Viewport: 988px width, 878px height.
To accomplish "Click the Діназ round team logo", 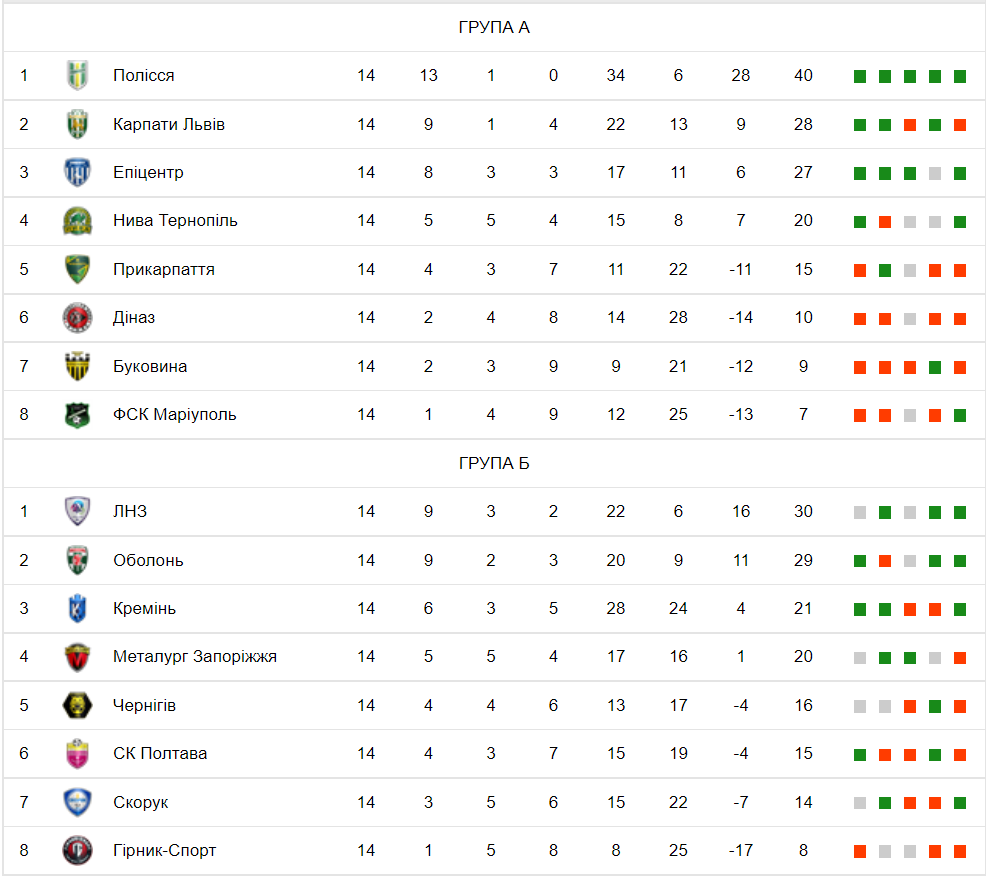I will [x=77, y=318].
